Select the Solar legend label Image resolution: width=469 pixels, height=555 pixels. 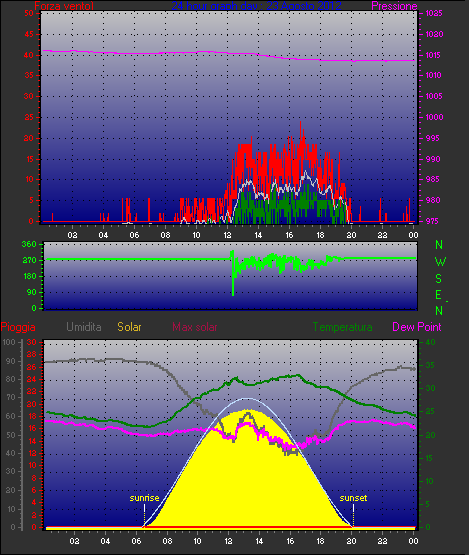click(x=129, y=327)
